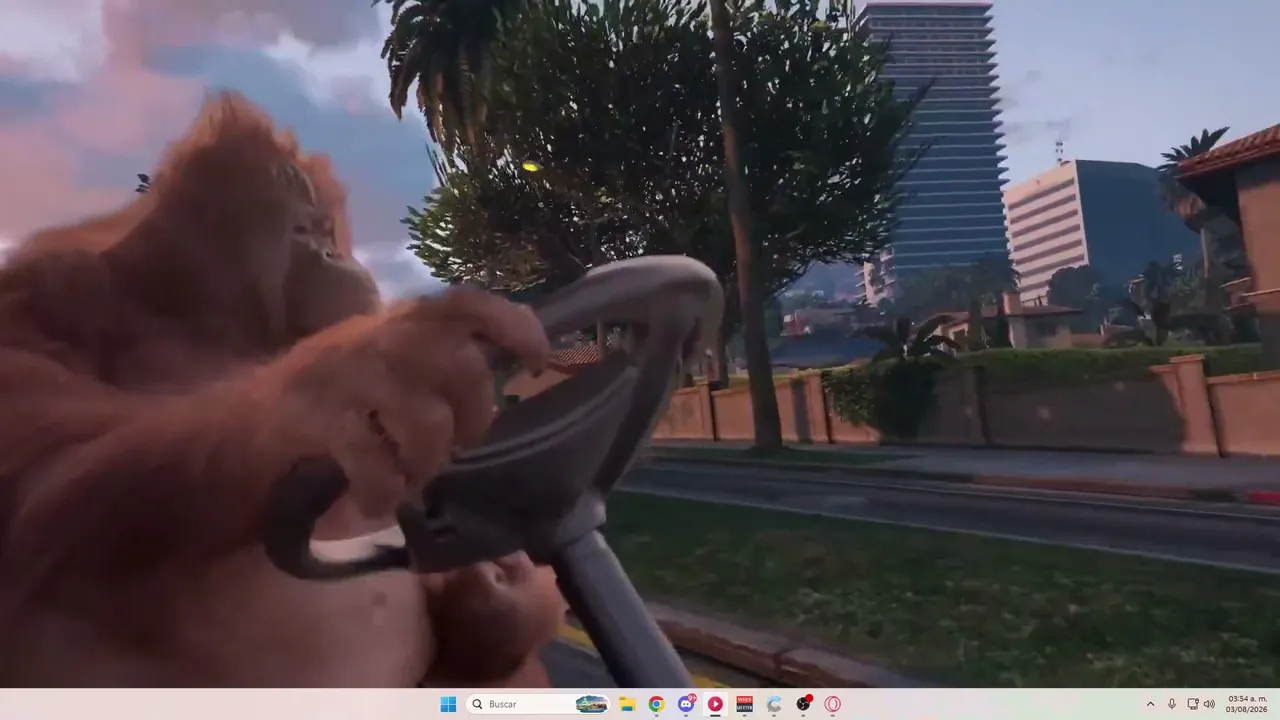The width and height of the screenshot is (1280, 720).
Task: Click the microphone icon in system tray
Action: (1172, 704)
